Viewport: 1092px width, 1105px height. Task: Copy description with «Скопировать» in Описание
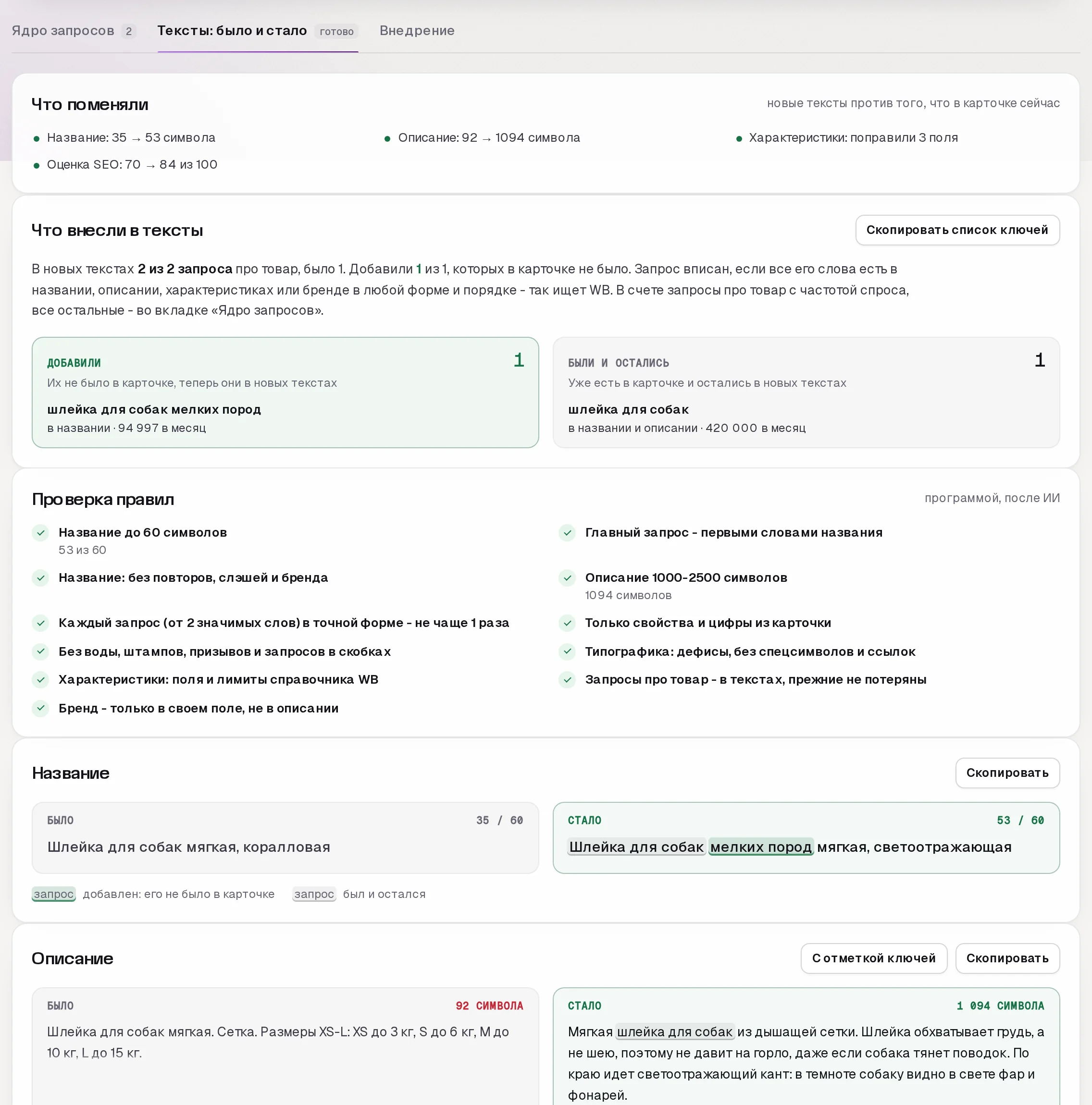tap(1007, 958)
